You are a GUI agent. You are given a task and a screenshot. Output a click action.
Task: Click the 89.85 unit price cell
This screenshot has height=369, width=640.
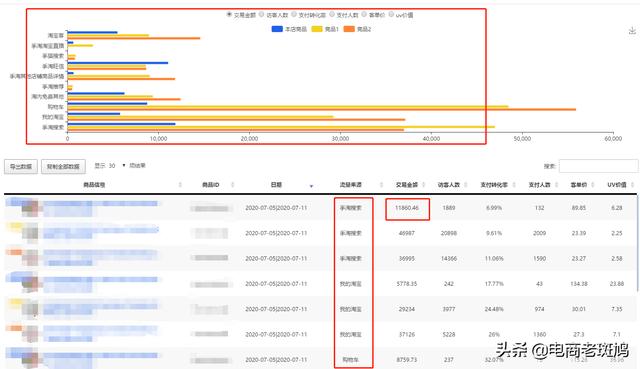coord(579,208)
